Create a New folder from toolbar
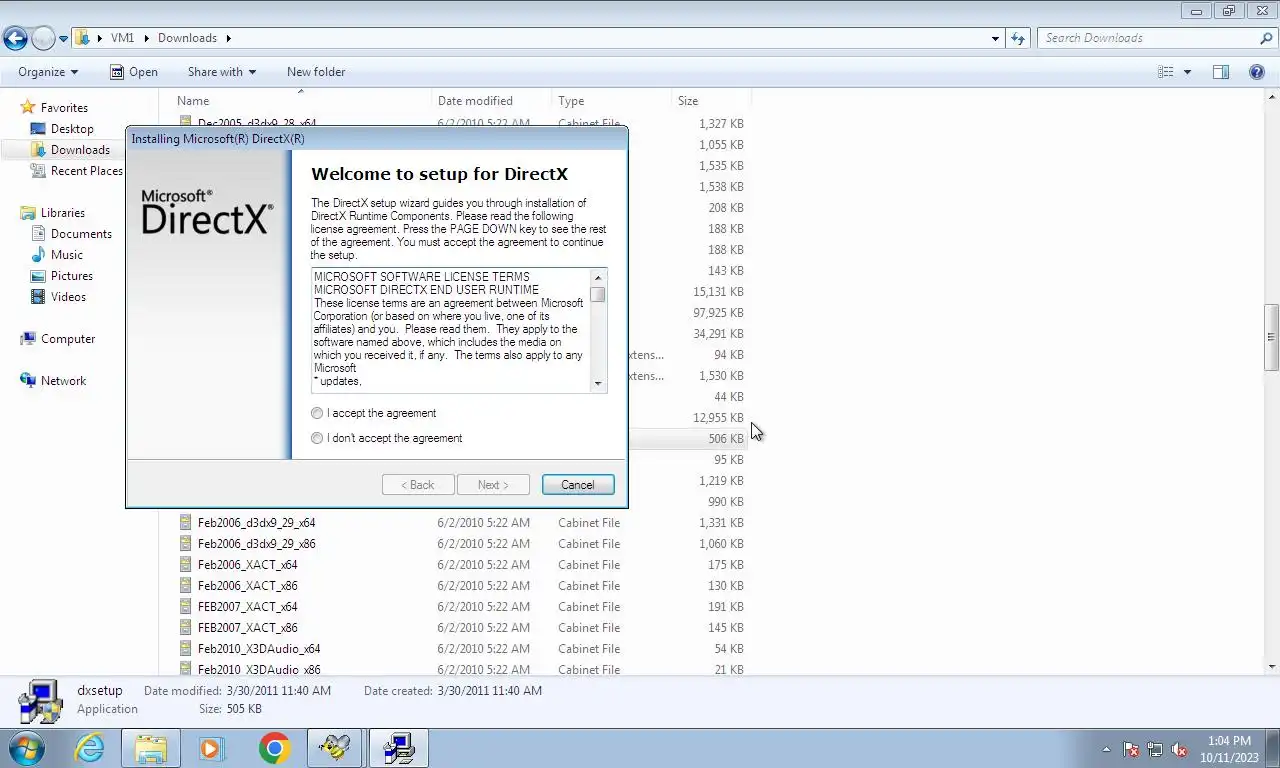Viewport: 1280px width, 768px height. click(316, 72)
